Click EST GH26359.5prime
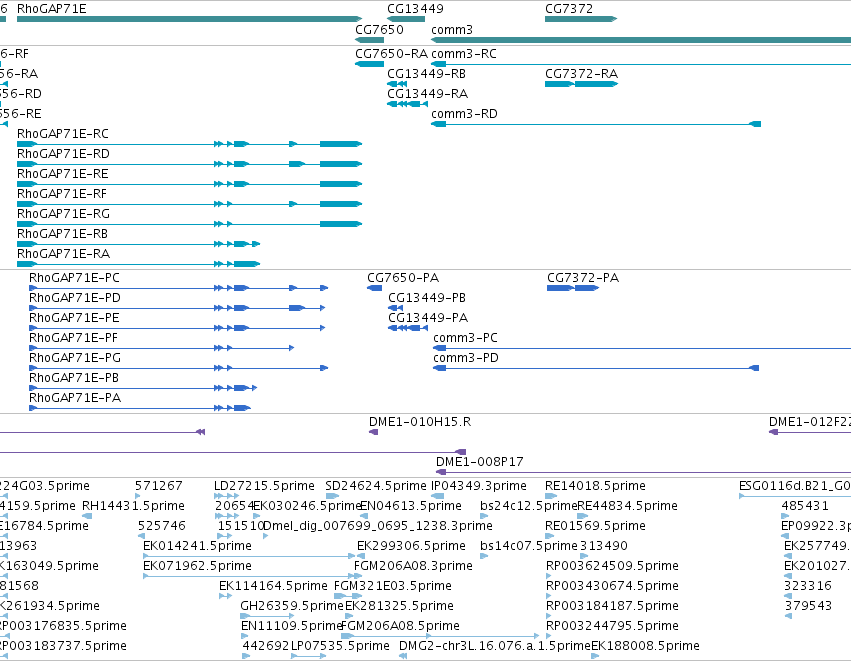This screenshot has width=851, height=661. click(267, 616)
